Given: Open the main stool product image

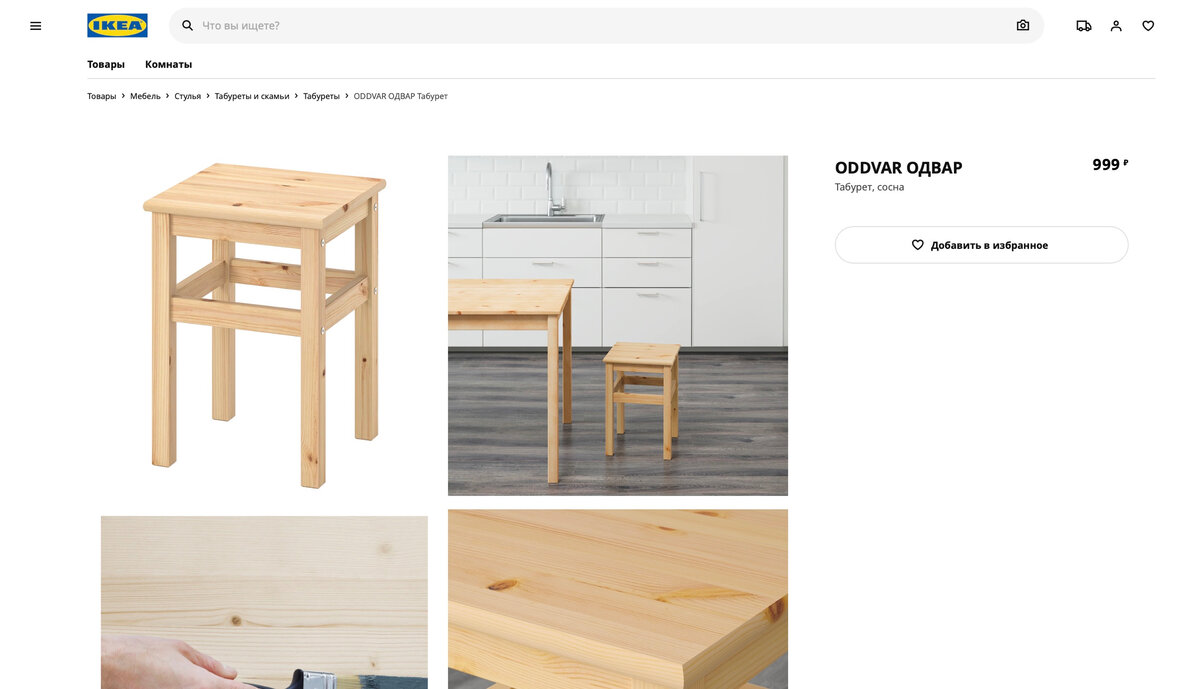Looking at the screenshot, I should pyautogui.click(x=264, y=325).
